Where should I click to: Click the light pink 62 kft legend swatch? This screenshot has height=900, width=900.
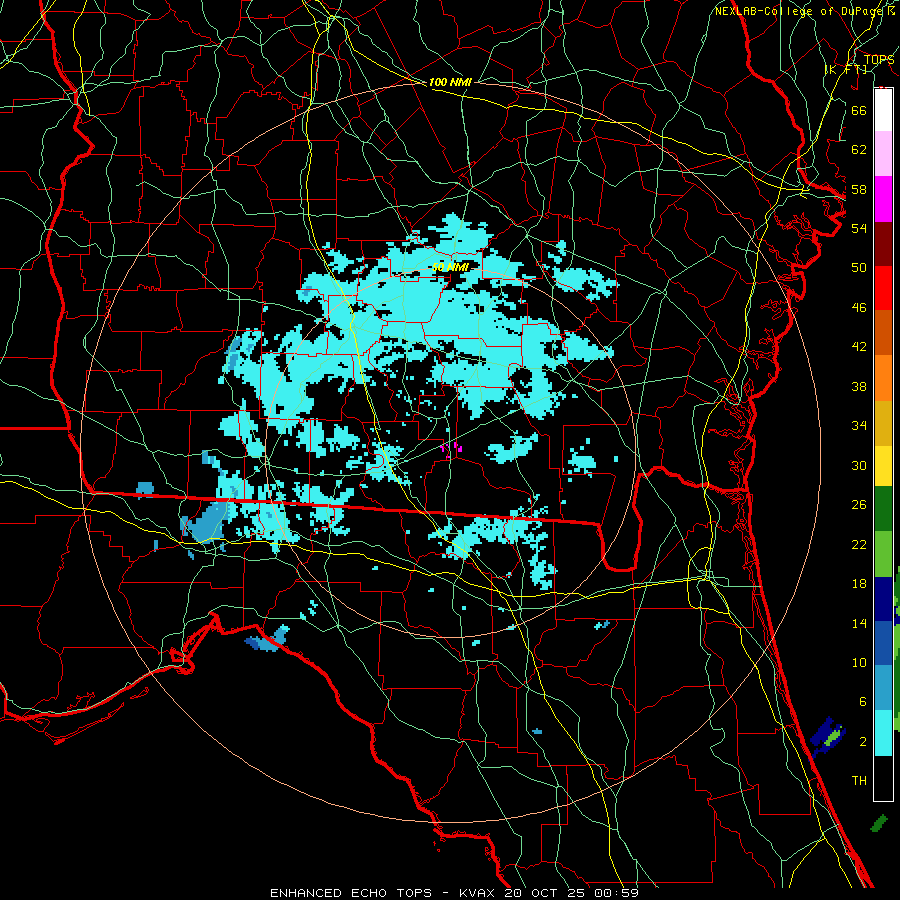883,154
